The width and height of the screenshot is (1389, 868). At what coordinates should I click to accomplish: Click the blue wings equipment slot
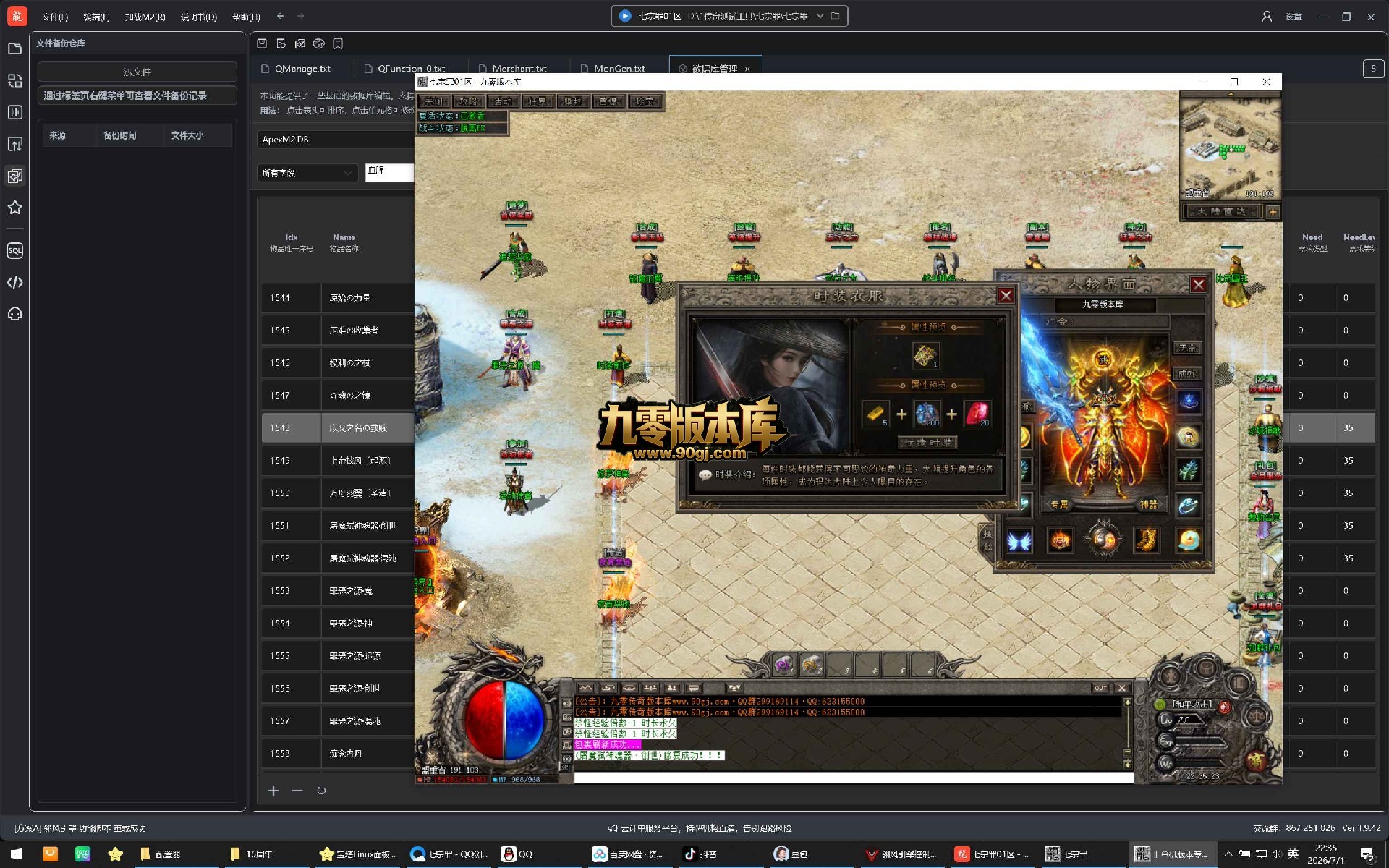pyautogui.click(x=1019, y=540)
